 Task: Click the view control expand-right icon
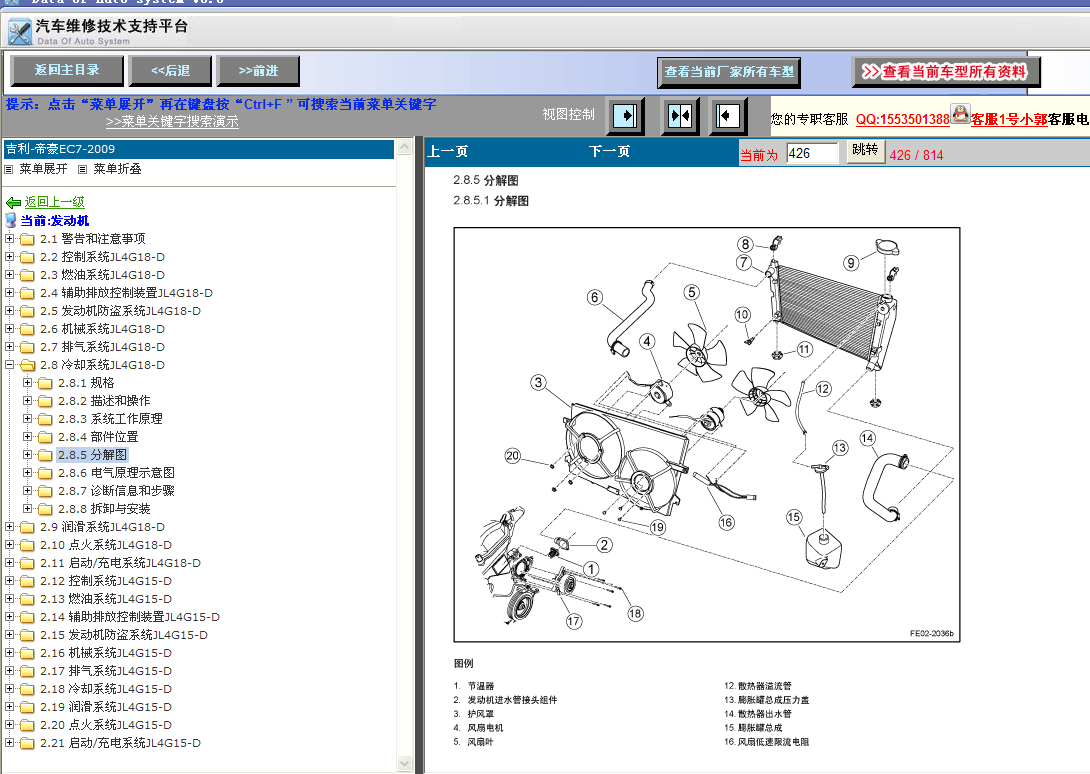coord(626,115)
